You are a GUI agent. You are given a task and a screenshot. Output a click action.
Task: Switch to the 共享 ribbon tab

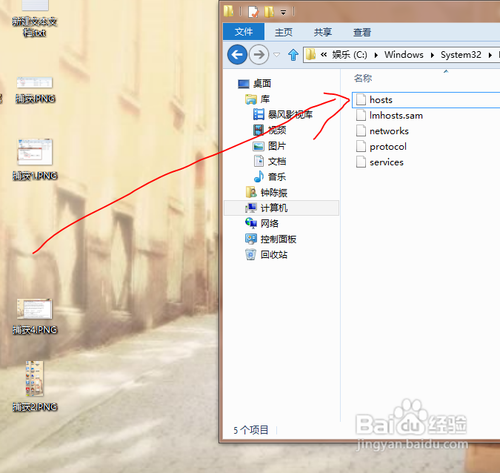pyautogui.click(x=323, y=32)
